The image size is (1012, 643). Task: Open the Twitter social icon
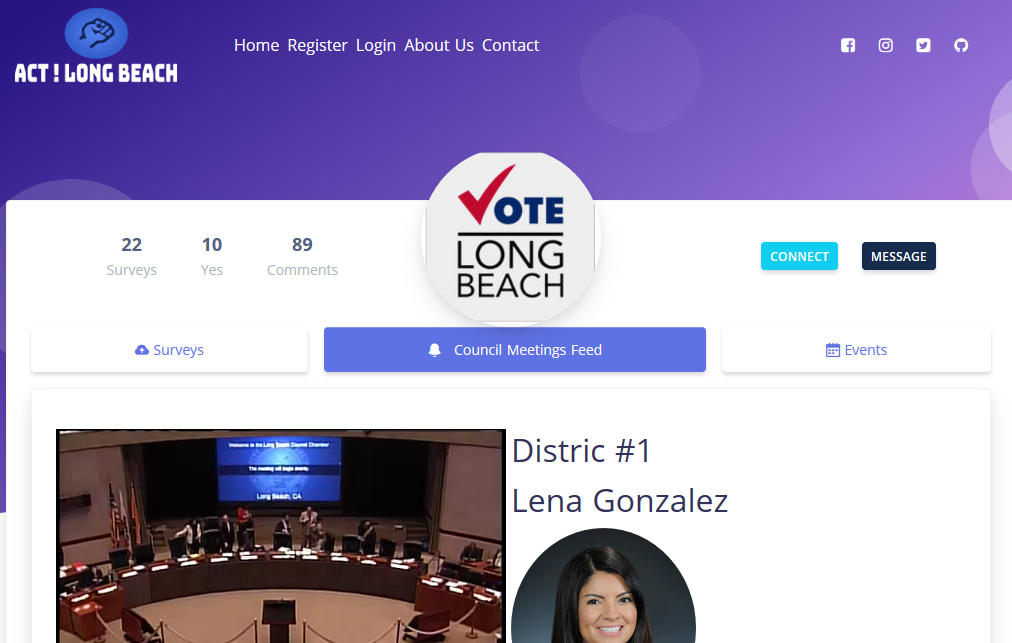(x=923, y=45)
